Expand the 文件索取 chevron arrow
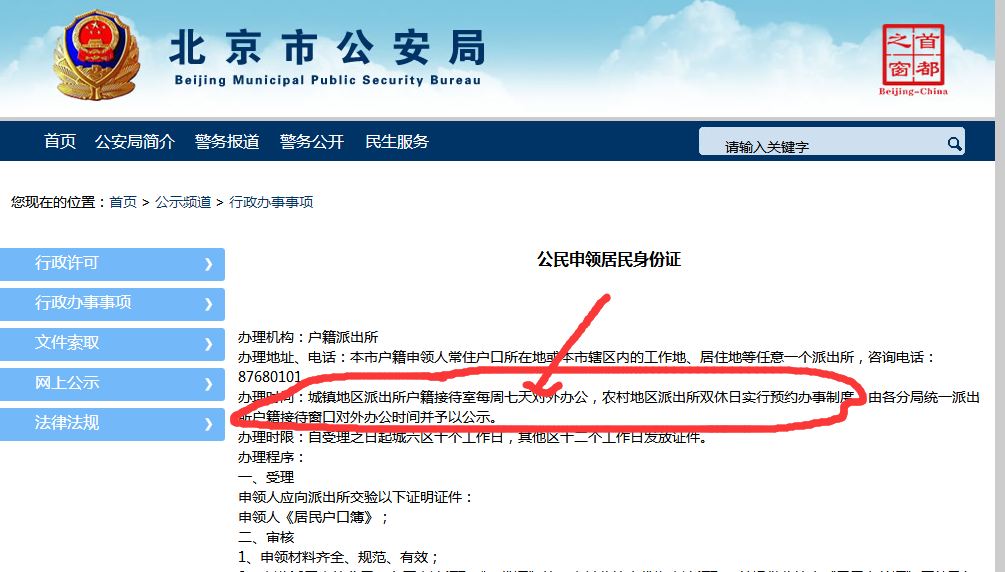The height and width of the screenshot is (572, 1005). (x=208, y=344)
